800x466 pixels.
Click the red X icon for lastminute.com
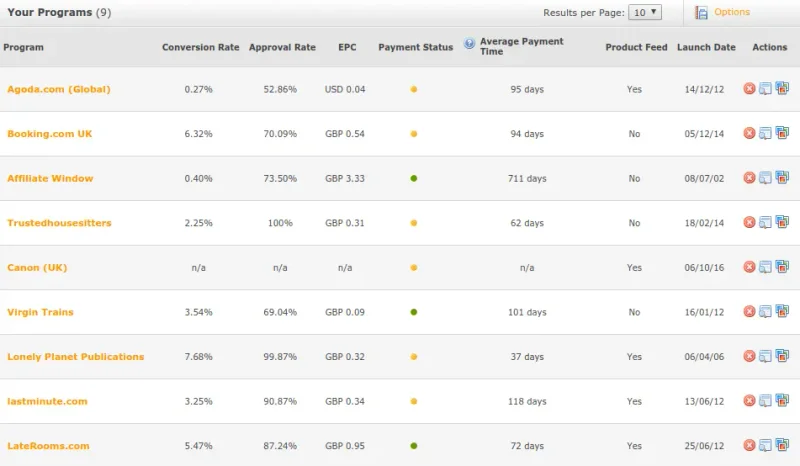click(749, 401)
